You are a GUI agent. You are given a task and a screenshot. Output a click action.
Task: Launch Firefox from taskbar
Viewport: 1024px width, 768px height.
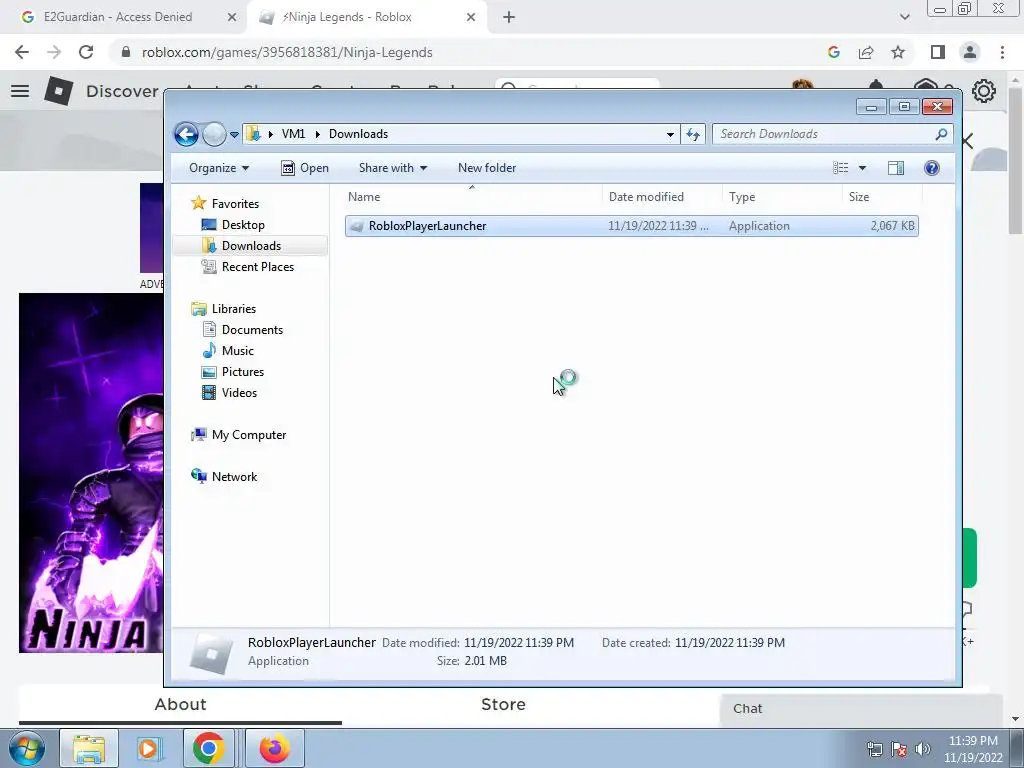275,748
